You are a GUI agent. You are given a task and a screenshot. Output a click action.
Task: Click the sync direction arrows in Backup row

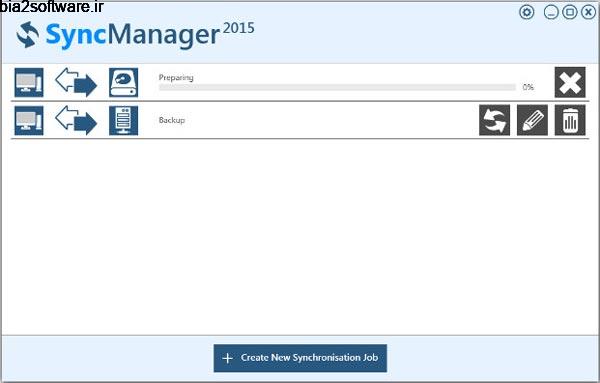tap(76, 120)
